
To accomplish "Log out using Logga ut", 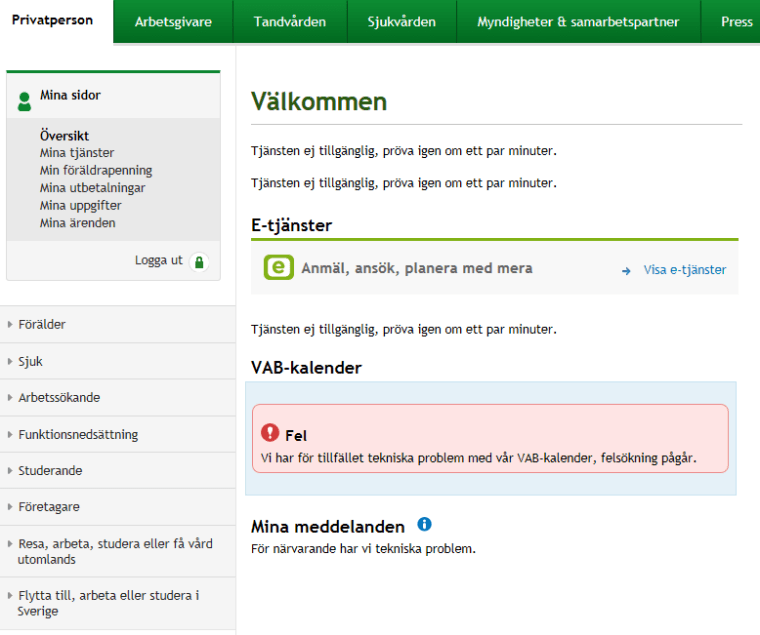I will tap(159, 261).
